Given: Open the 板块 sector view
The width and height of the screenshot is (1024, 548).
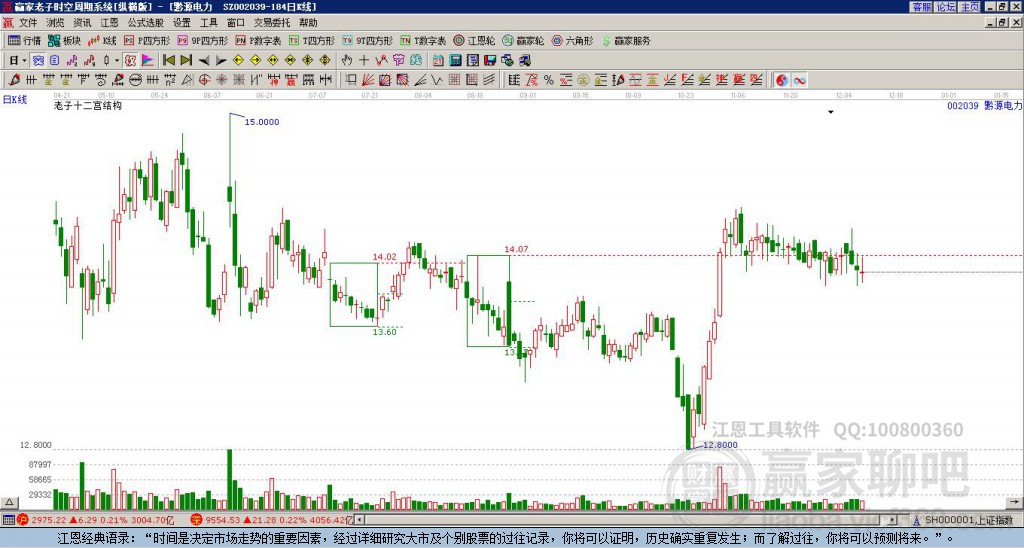Looking at the screenshot, I should pos(65,40).
